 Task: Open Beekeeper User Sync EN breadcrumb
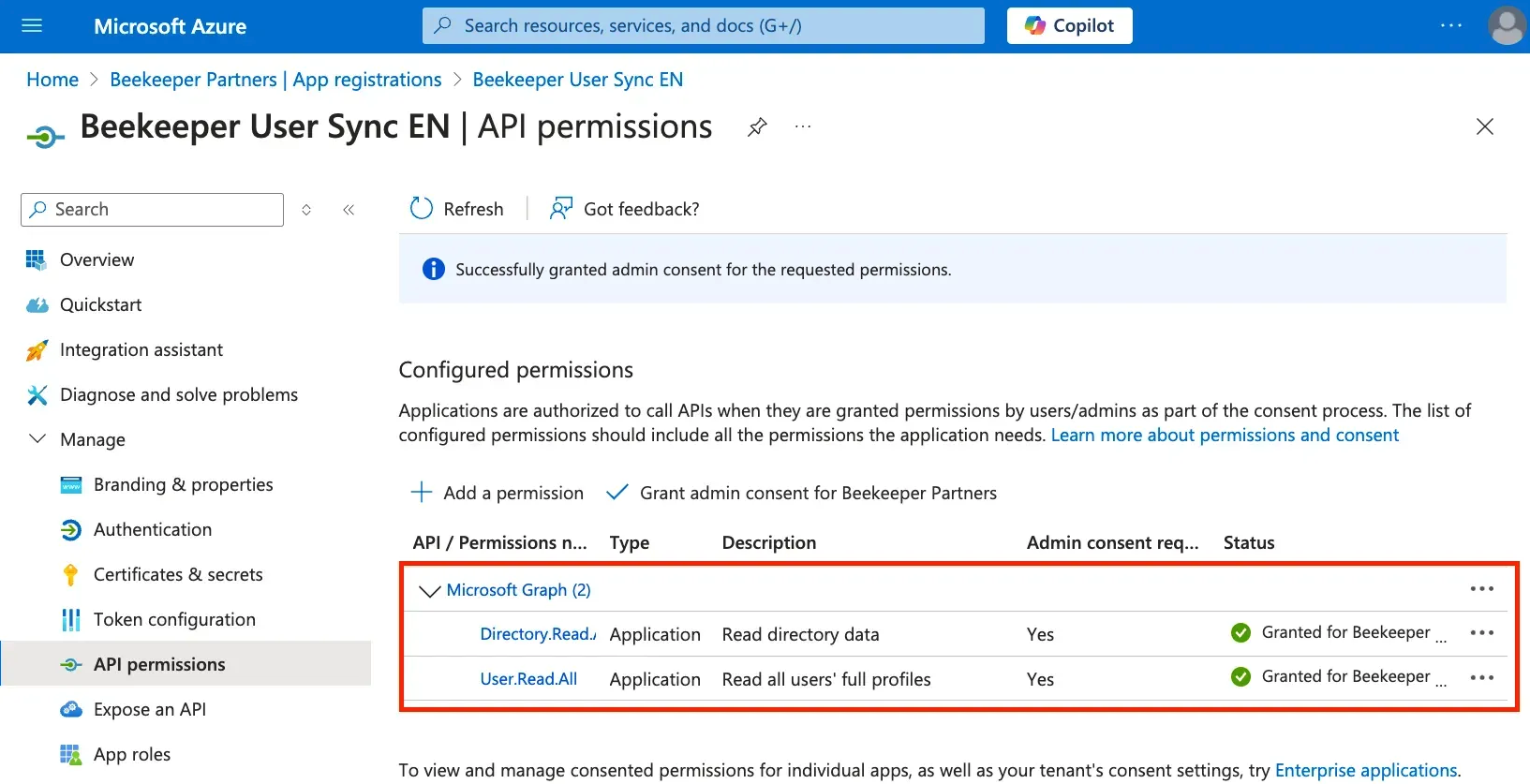(x=577, y=80)
